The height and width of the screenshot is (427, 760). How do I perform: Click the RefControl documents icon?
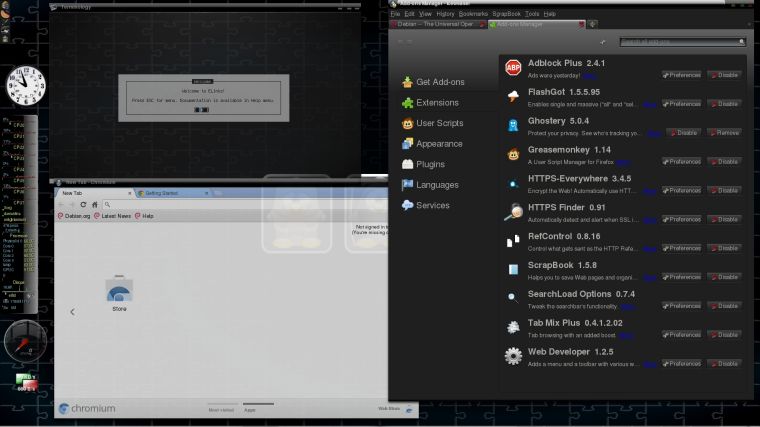(513, 240)
